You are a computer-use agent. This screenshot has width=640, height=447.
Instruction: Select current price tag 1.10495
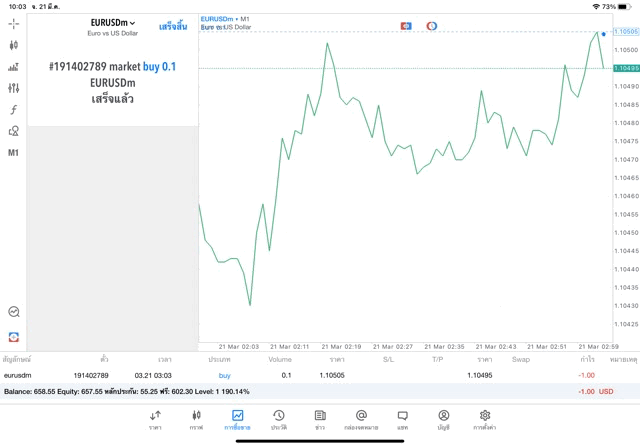tap(627, 68)
